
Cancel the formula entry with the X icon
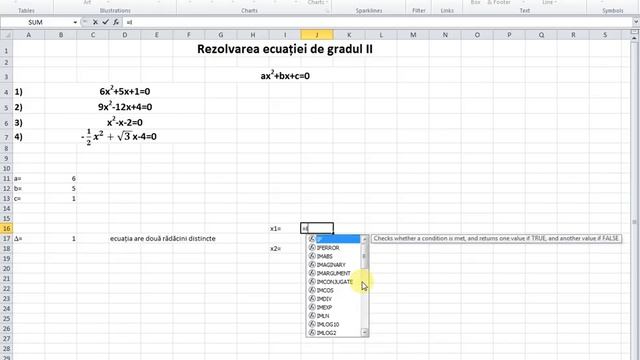click(95, 22)
